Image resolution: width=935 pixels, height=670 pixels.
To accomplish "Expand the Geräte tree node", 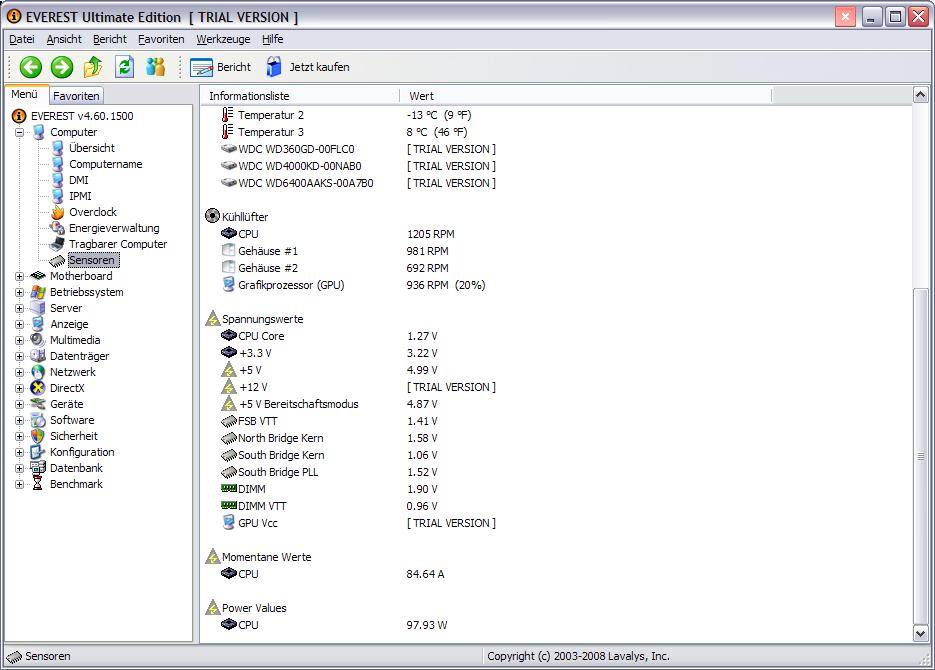I will [19, 405].
